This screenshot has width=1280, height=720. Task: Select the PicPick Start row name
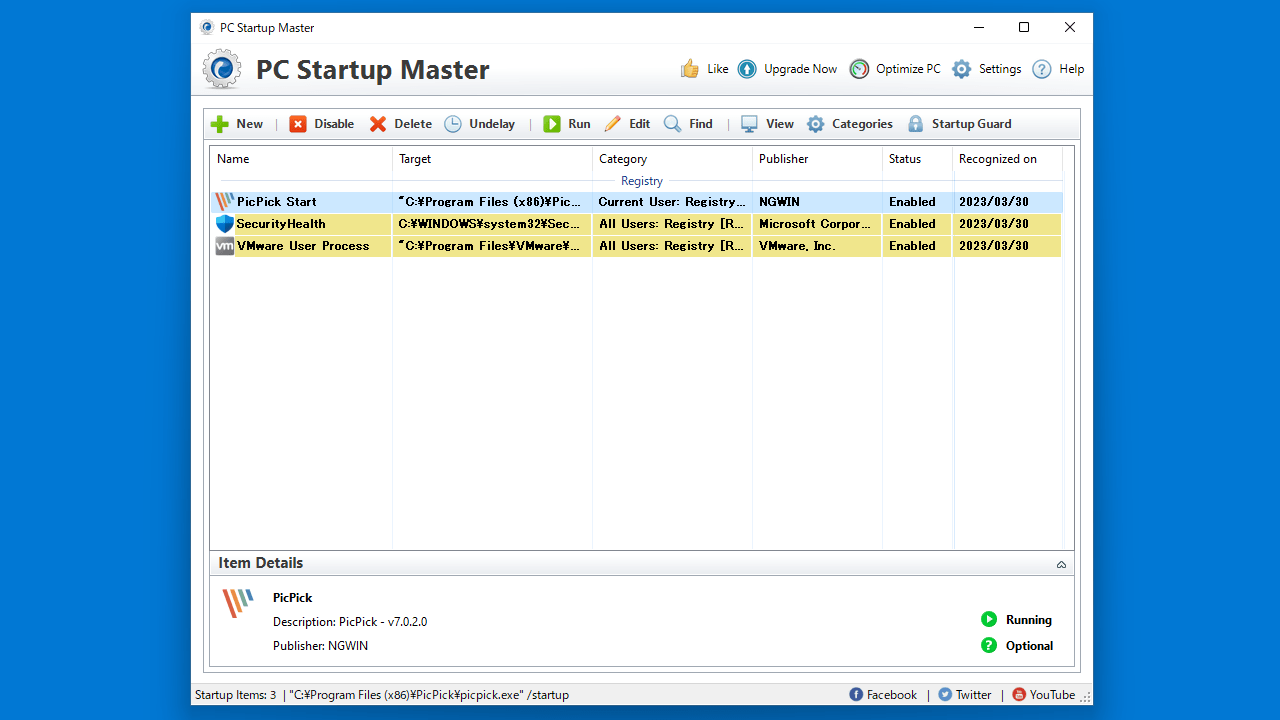click(x=277, y=202)
